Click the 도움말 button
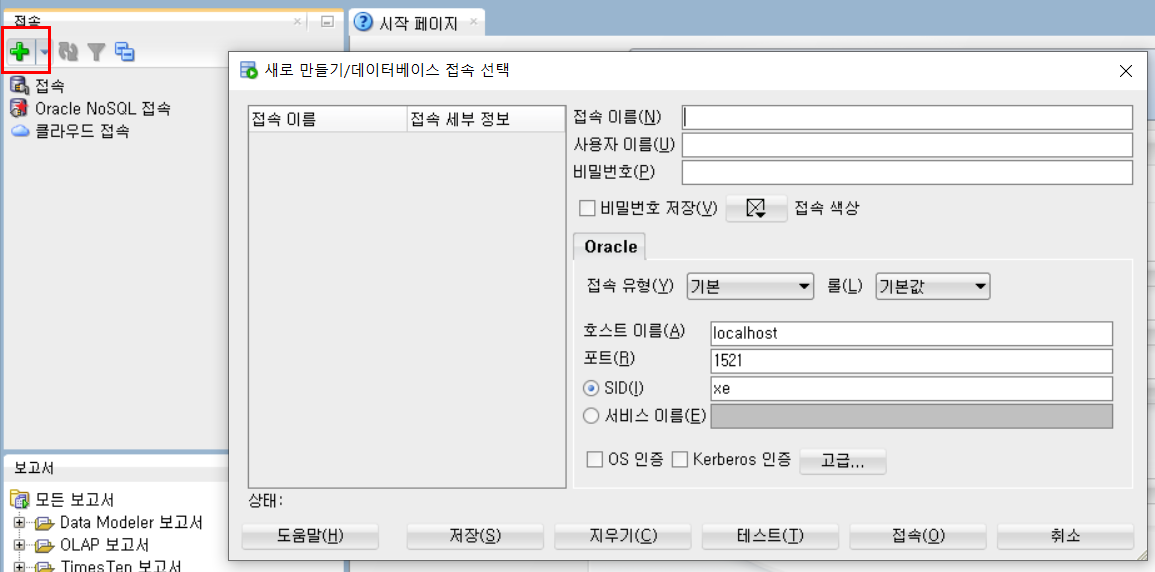Screen dimensions: 1155x572 pyautogui.click(x=310, y=536)
